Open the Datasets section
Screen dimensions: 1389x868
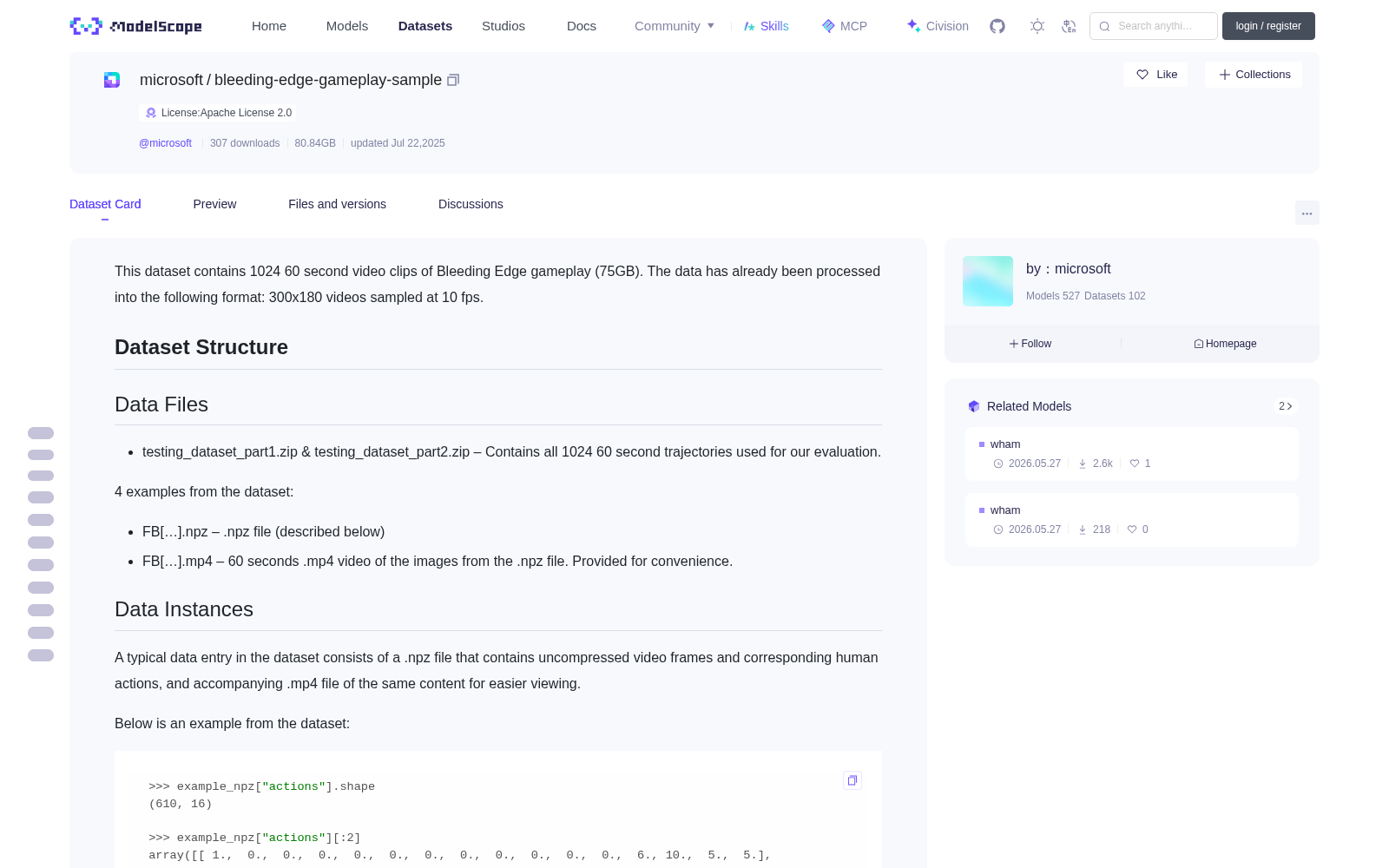(425, 26)
